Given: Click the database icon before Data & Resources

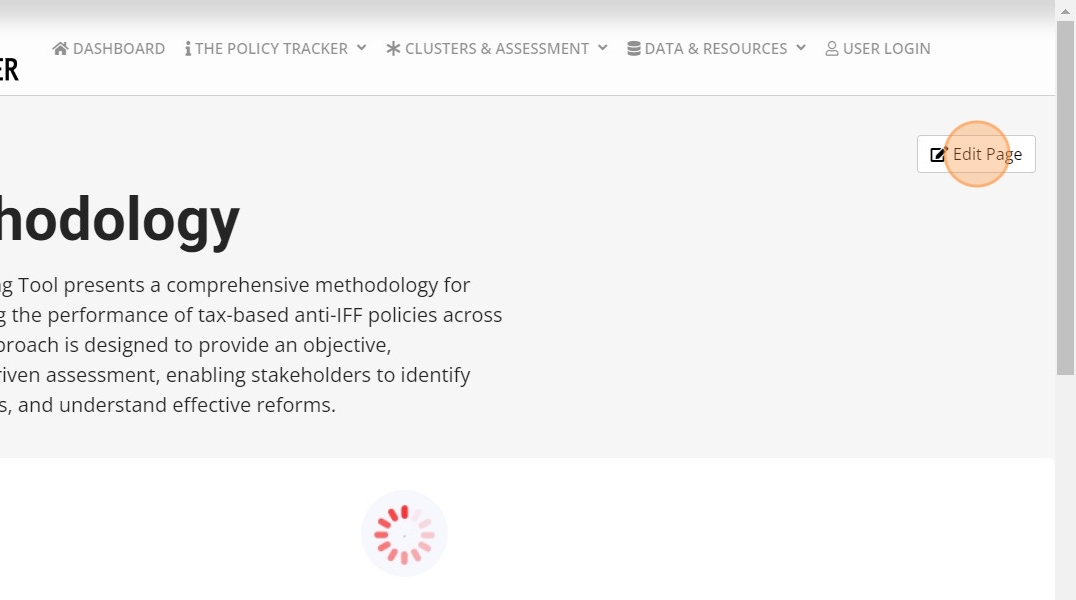Looking at the screenshot, I should click(x=634, y=48).
